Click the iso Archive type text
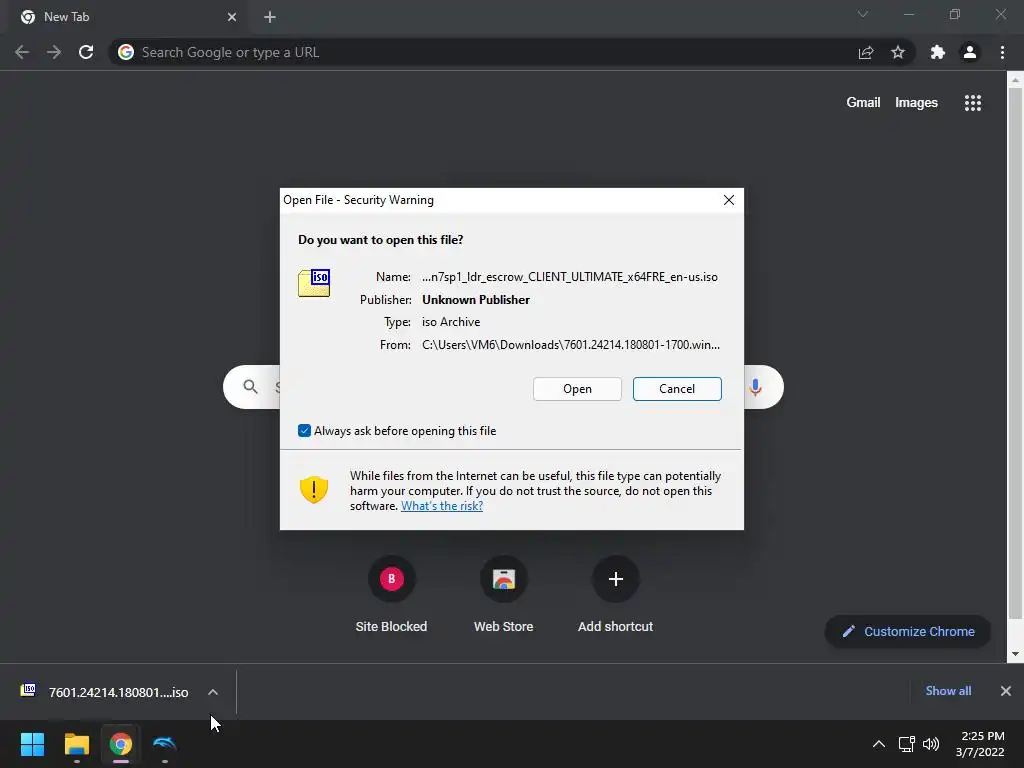Image resolution: width=1024 pixels, height=768 pixels. [x=451, y=322]
